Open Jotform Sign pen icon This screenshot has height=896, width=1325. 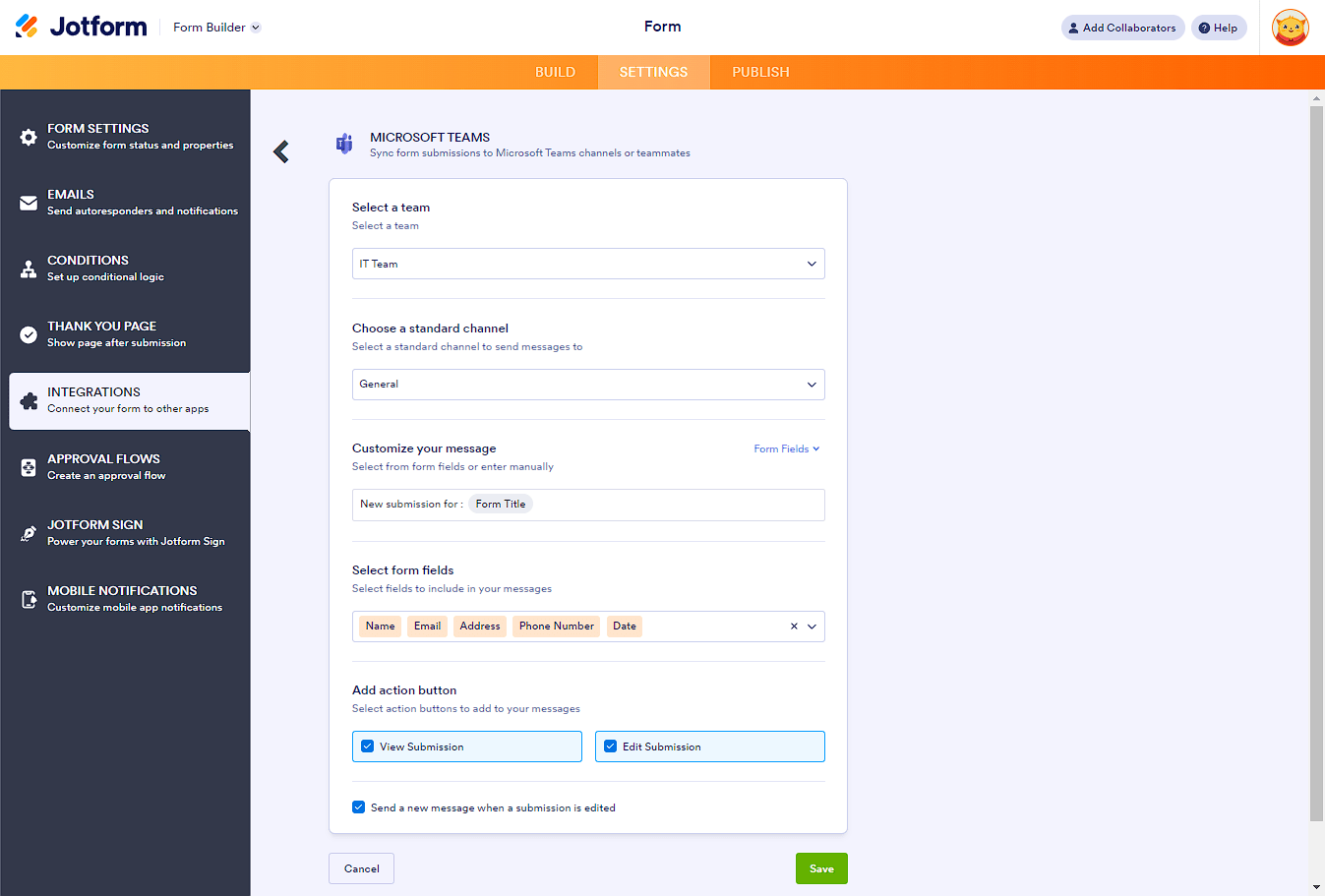(29, 533)
